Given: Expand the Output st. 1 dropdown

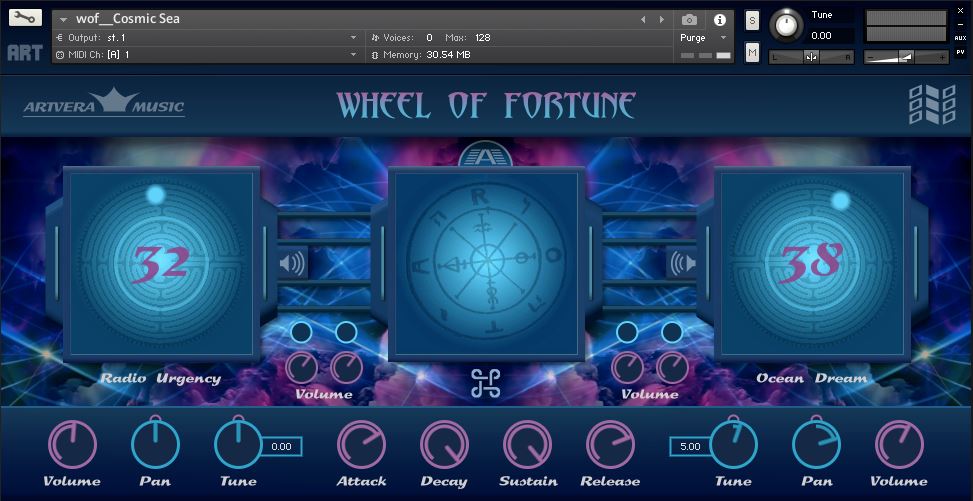Looking at the screenshot, I should coord(354,38).
